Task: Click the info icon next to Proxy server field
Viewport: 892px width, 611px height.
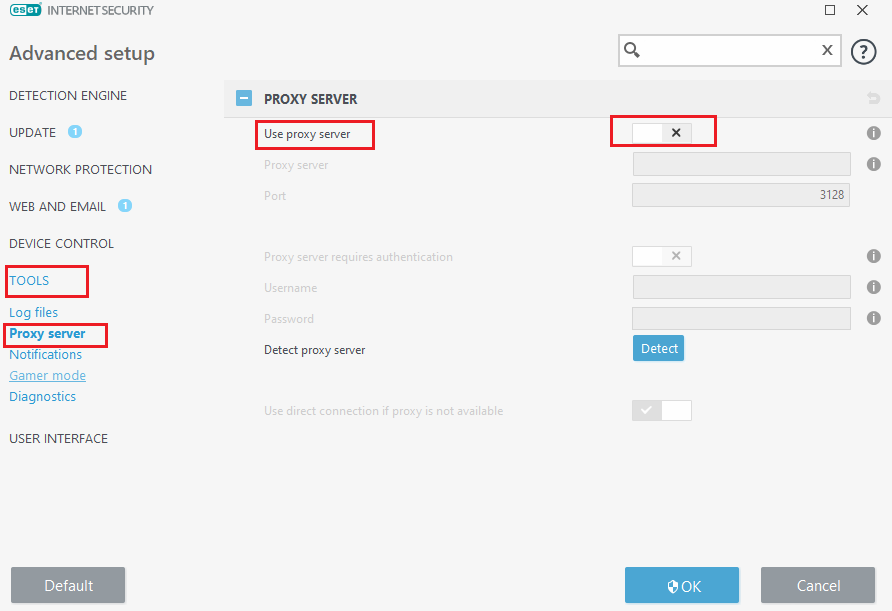Action: pos(873,164)
